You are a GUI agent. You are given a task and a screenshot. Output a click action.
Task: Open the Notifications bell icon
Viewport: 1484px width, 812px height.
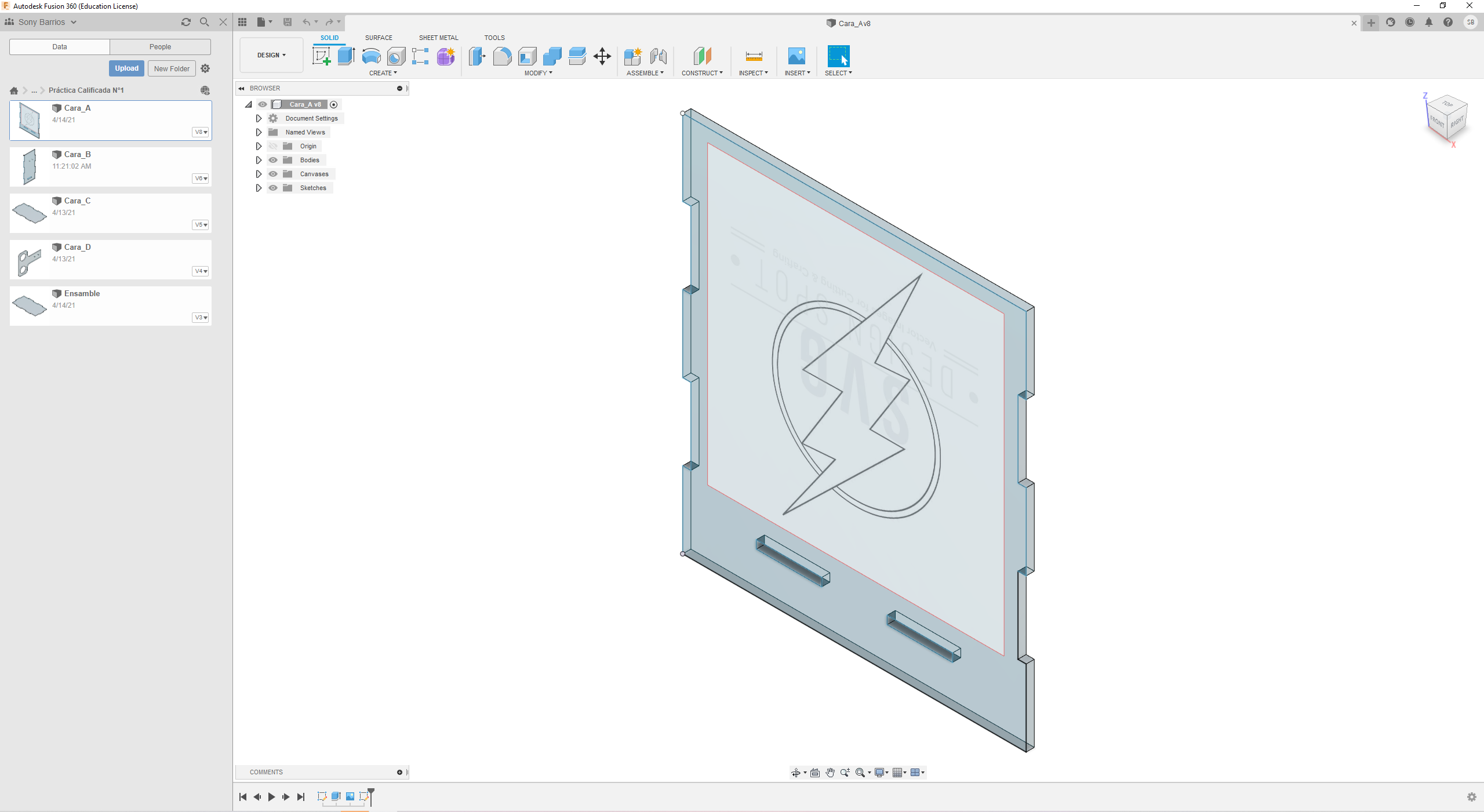[1429, 22]
